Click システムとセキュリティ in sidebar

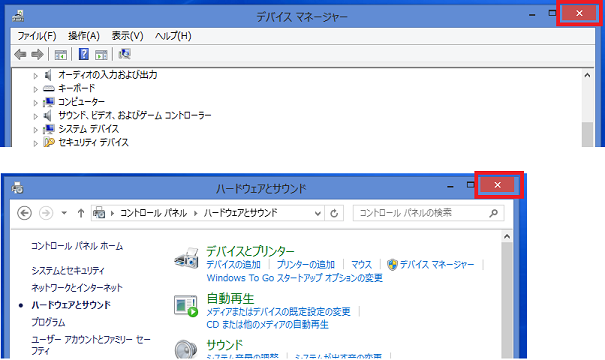[x=68, y=270]
